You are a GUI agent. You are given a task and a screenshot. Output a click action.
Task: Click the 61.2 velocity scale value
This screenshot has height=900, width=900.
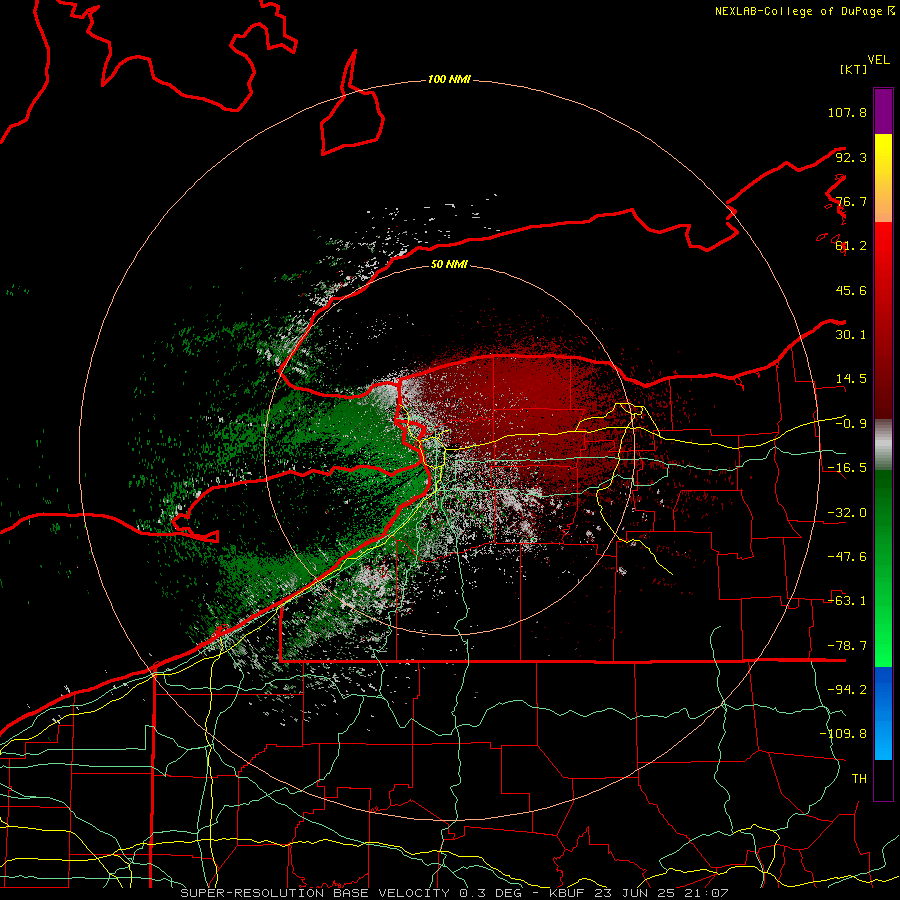(x=851, y=246)
